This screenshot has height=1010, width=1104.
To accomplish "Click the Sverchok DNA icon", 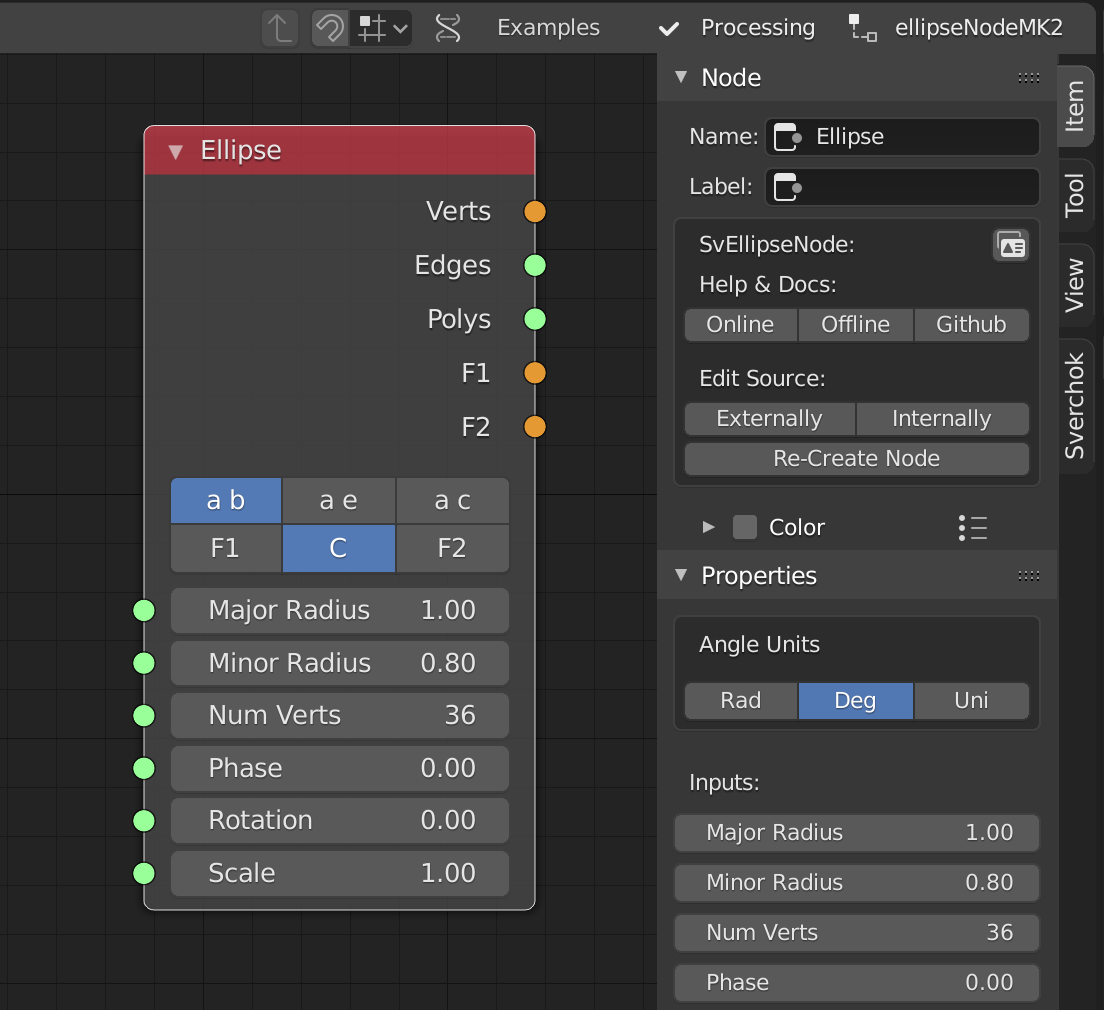I will [449, 28].
